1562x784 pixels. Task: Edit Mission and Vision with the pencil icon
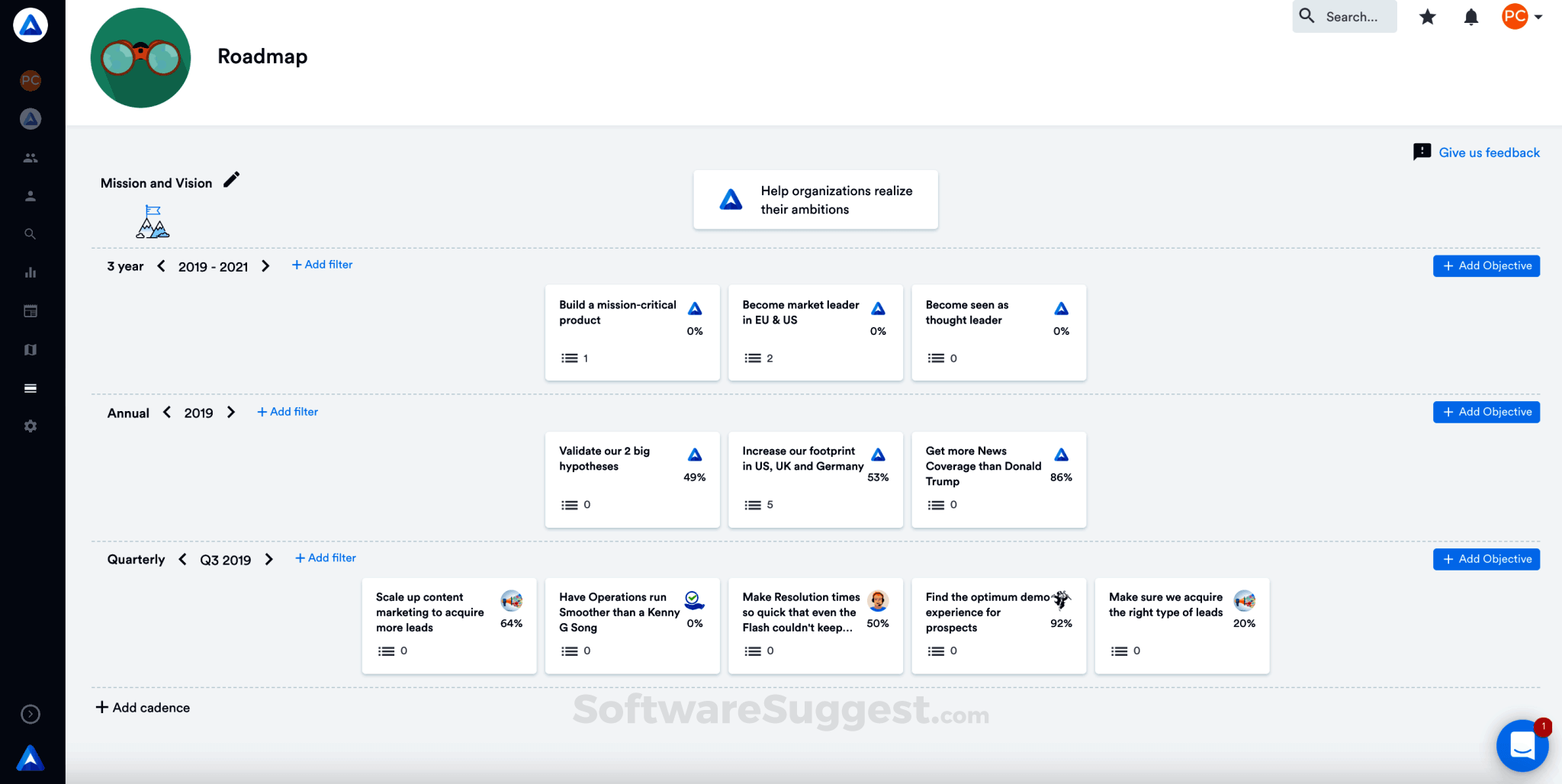pos(231,180)
